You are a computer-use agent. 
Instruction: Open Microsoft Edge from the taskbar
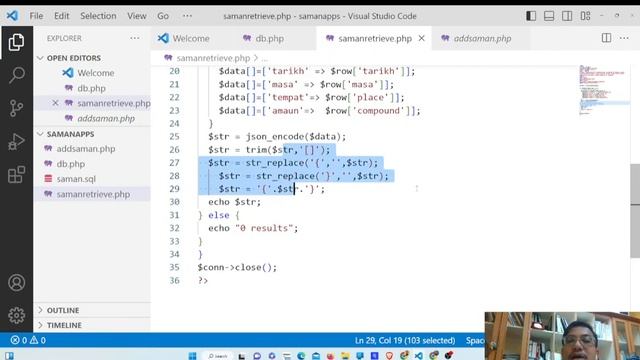(x=301, y=356)
